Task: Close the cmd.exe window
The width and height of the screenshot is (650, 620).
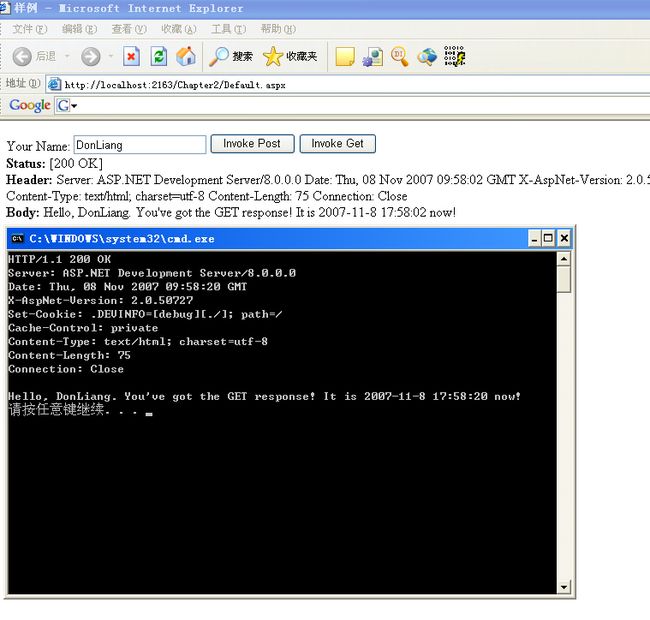Action: click(564, 238)
